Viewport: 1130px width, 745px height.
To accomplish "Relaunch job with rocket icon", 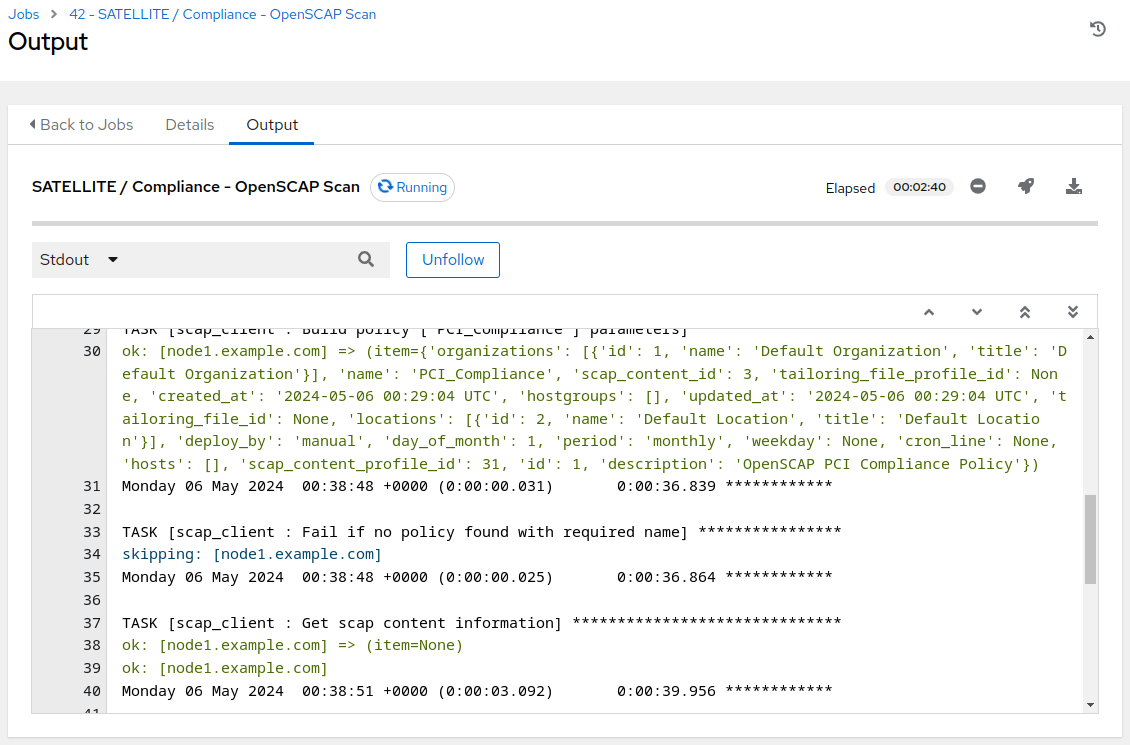I will (x=1026, y=187).
